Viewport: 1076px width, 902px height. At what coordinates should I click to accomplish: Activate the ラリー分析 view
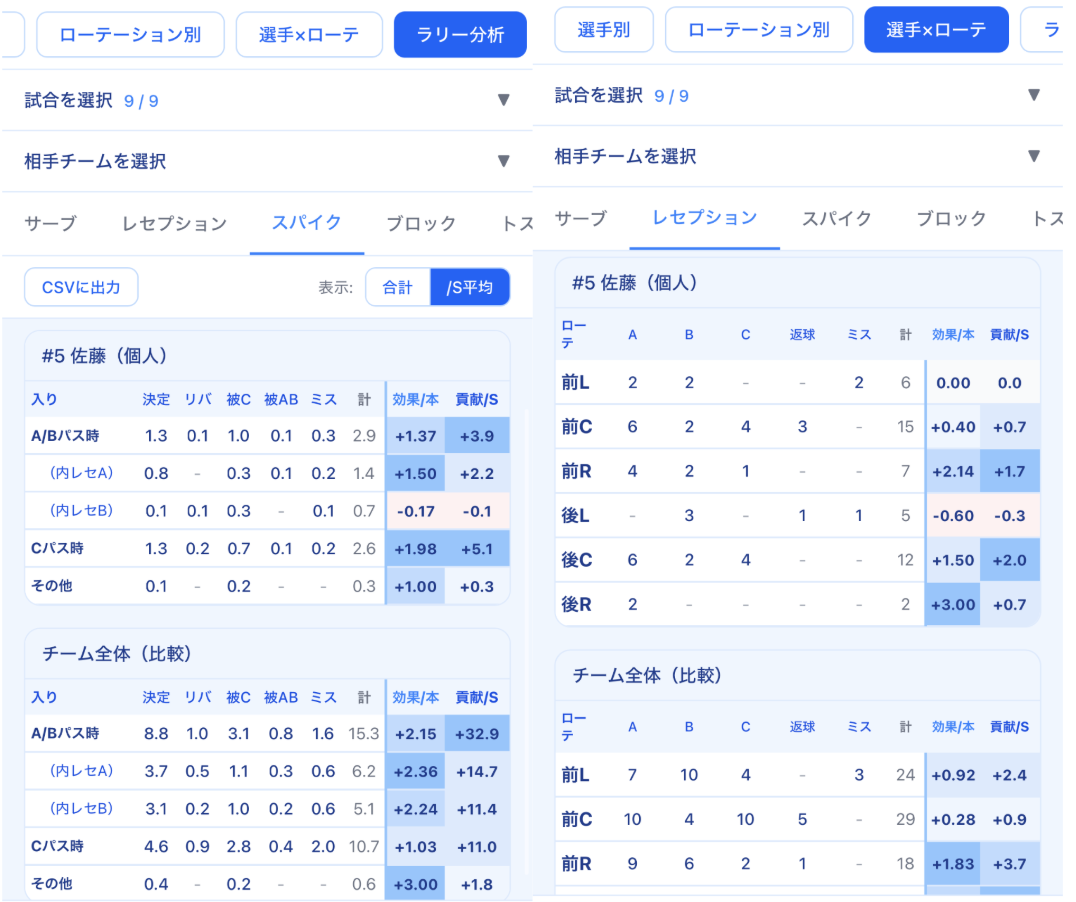(460, 34)
